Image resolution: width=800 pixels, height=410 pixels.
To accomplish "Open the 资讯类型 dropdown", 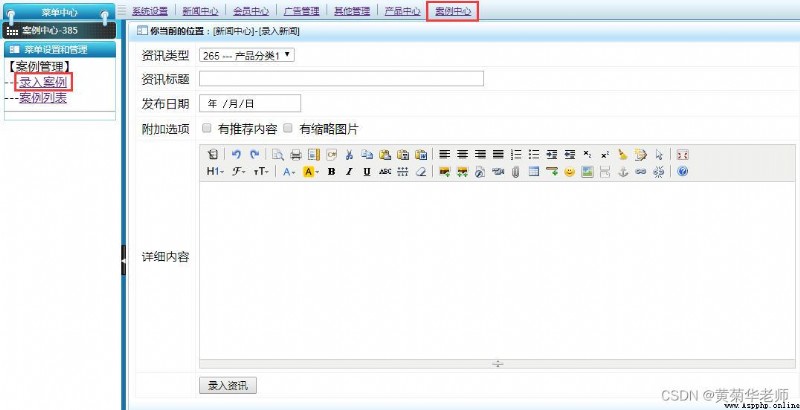I will [247, 55].
